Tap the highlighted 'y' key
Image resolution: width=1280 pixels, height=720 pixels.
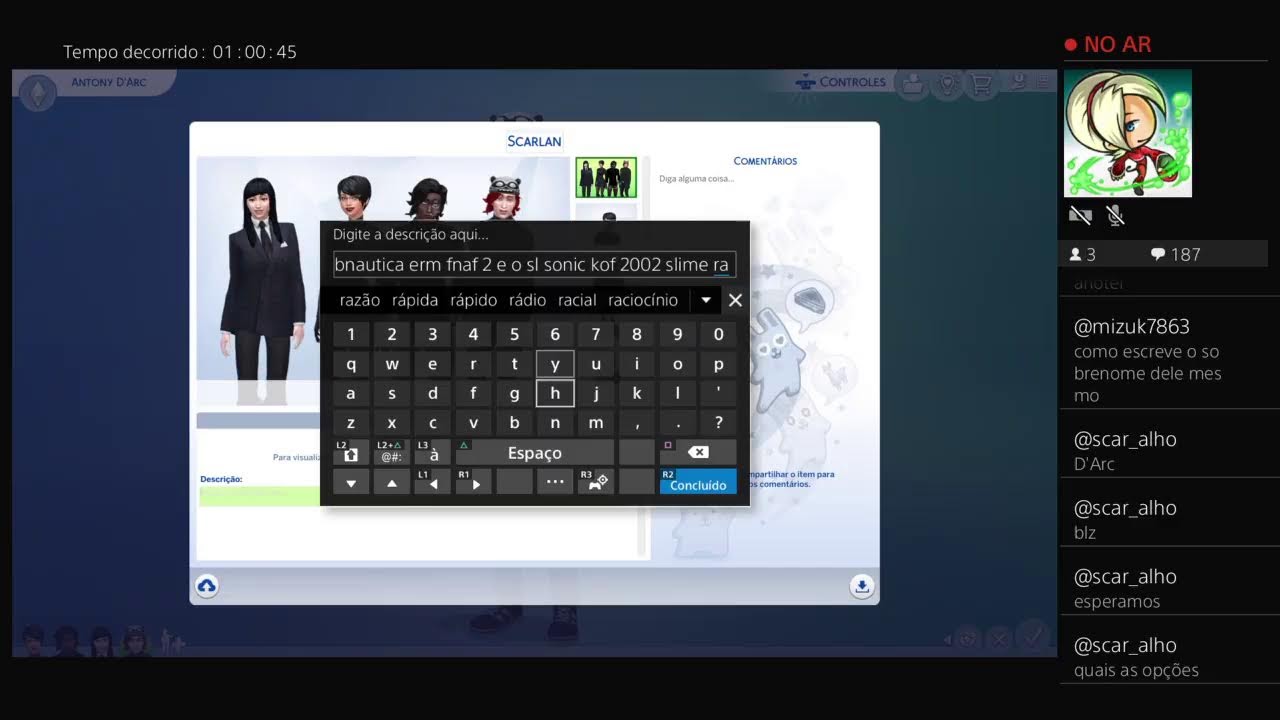555,364
